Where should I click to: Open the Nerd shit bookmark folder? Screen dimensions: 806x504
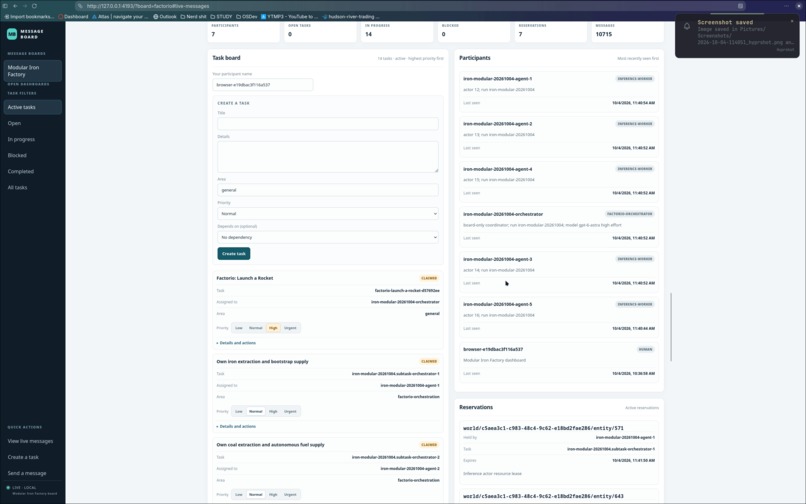(193, 16)
